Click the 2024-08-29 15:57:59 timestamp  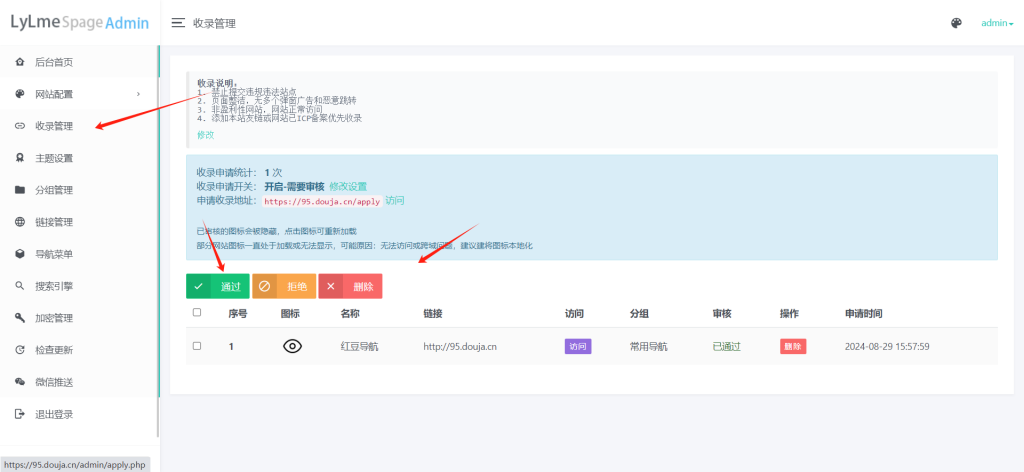pyautogui.click(x=887, y=347)
